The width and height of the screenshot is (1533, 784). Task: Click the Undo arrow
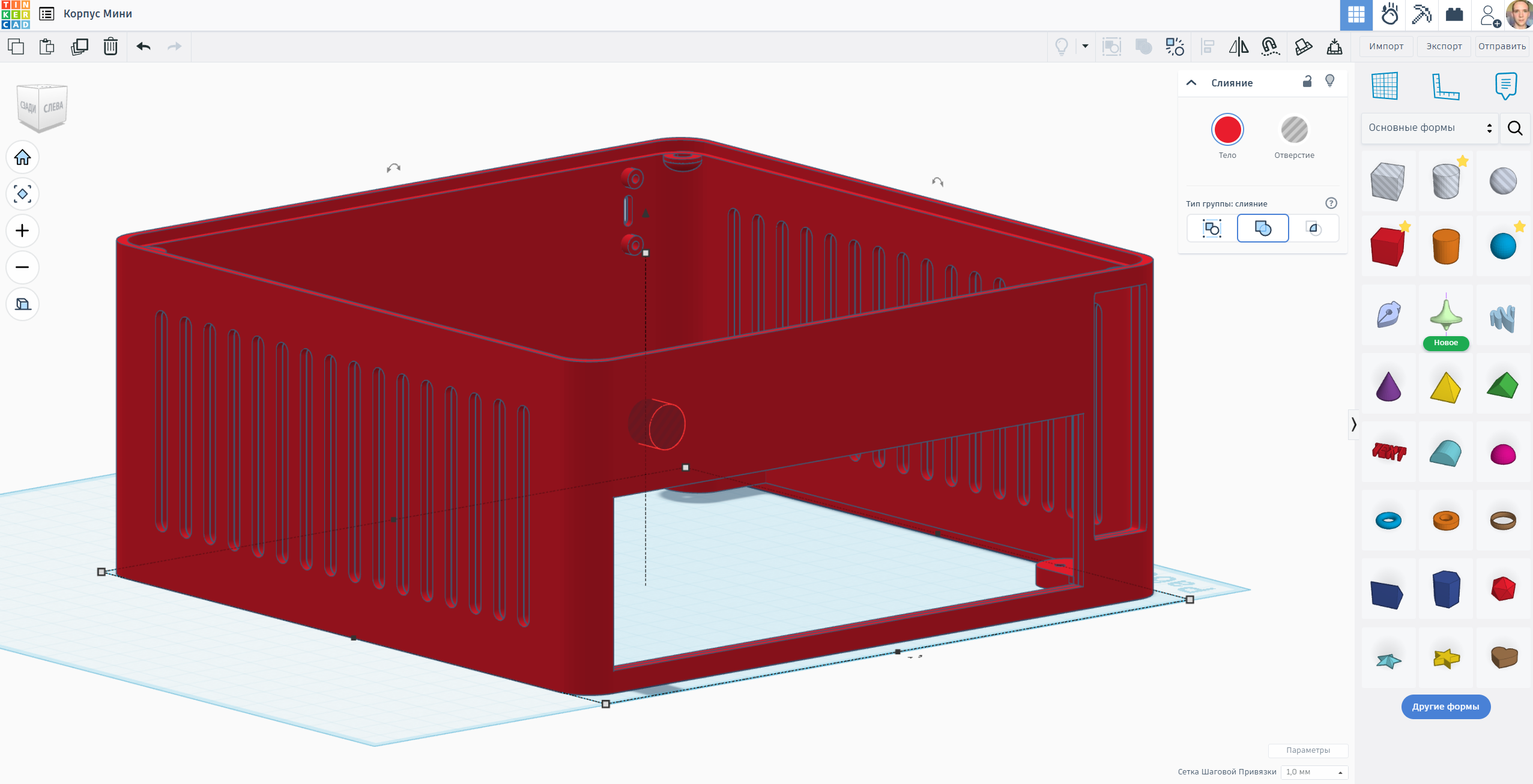point(144,47)
